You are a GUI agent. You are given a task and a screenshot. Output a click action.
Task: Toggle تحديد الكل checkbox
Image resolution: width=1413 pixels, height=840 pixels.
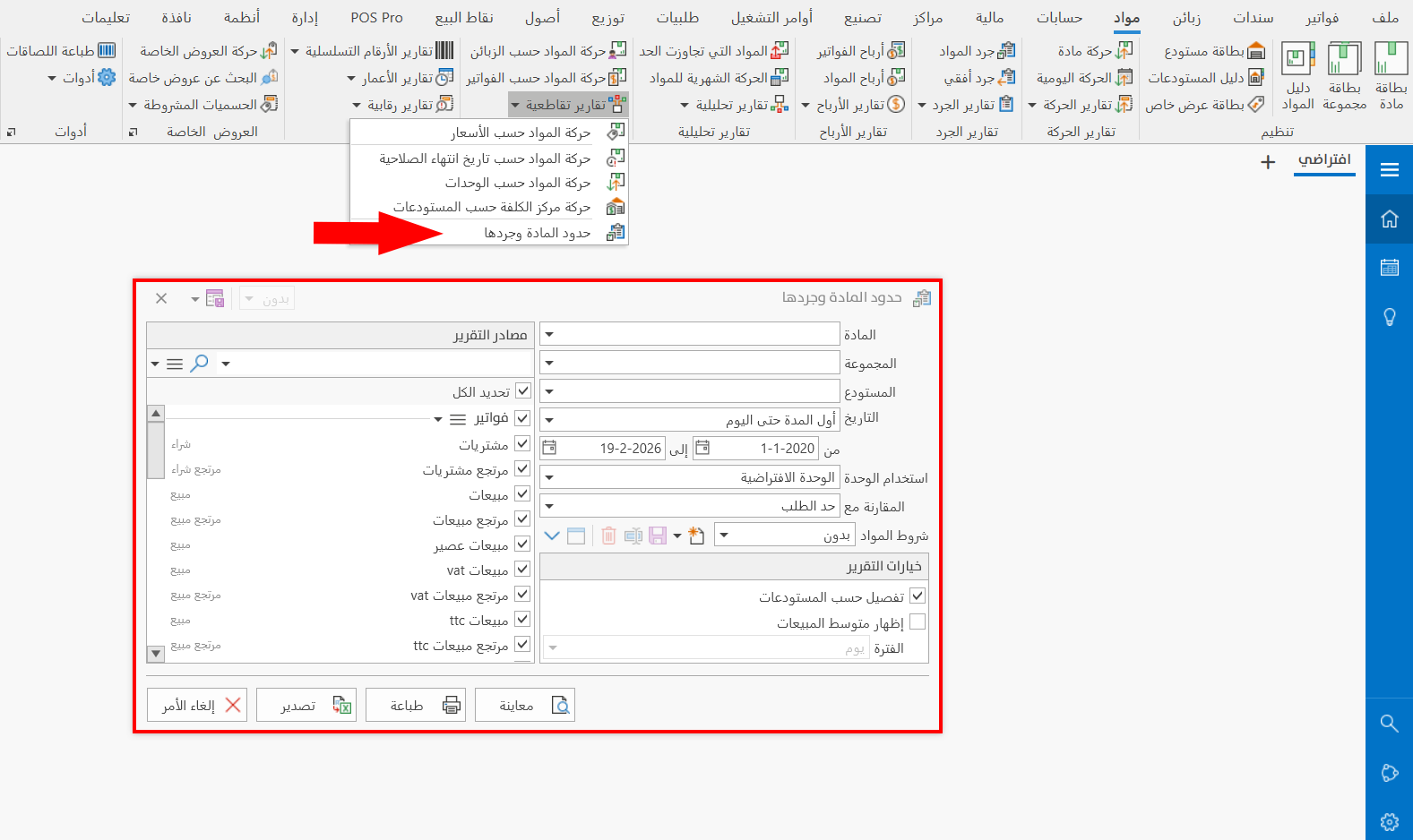click(523, 391)
